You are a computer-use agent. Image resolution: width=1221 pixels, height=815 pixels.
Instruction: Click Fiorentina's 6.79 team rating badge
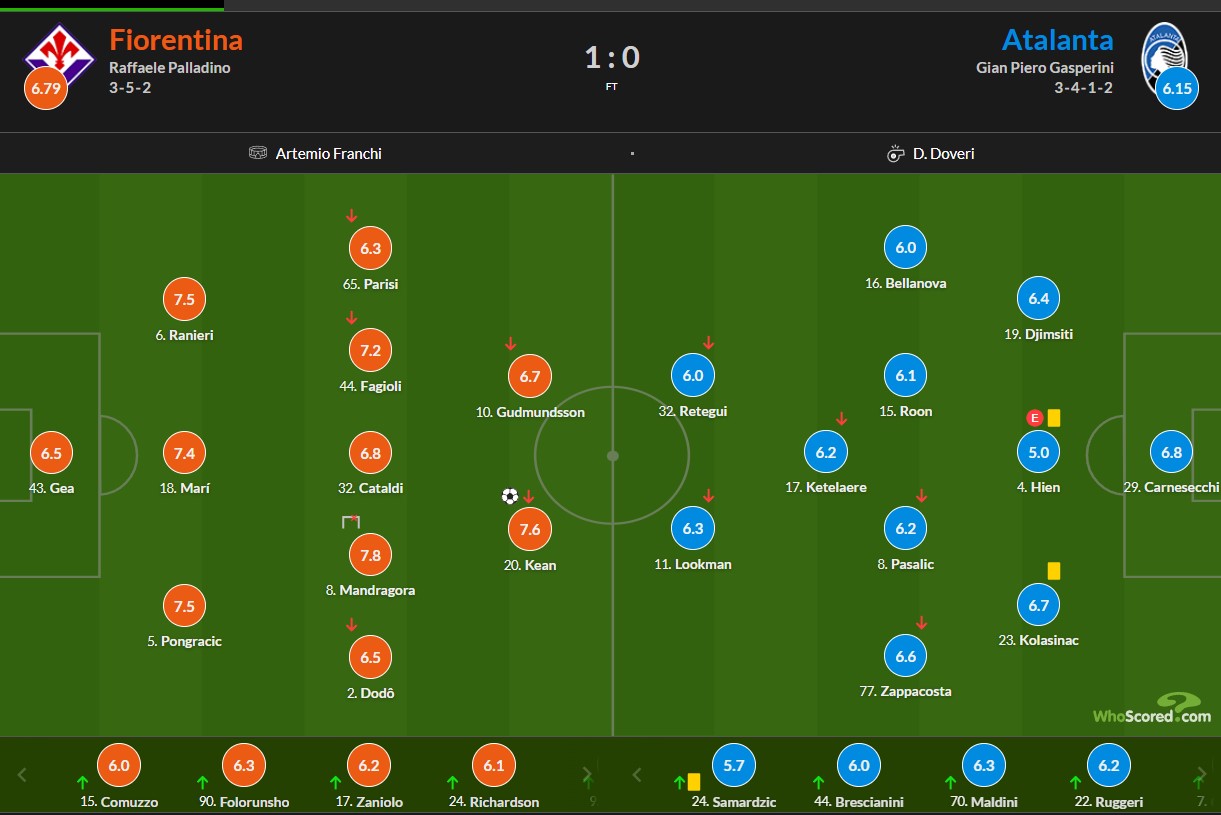[46, 88]
